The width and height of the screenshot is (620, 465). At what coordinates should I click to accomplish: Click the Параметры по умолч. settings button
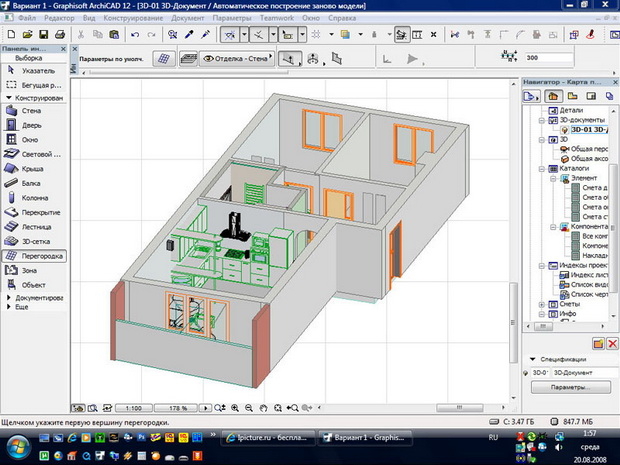pos(112,59)
